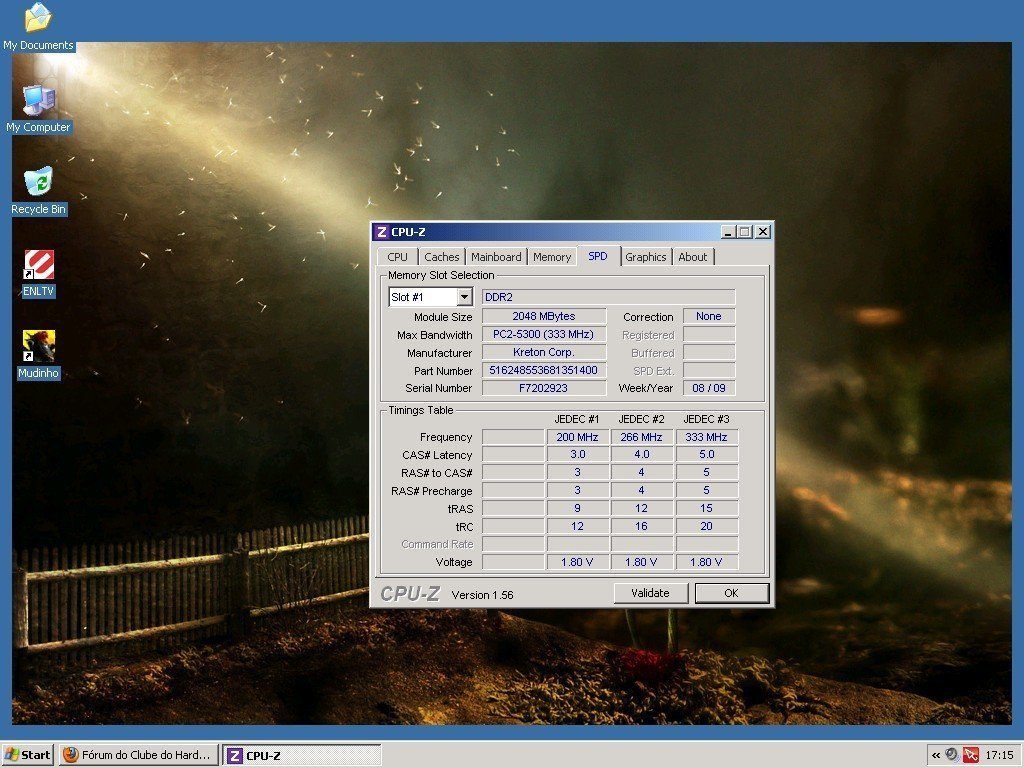Click the tRC value "20"
Viewport: 1024px width, 768px height.
tap(707, 526)
